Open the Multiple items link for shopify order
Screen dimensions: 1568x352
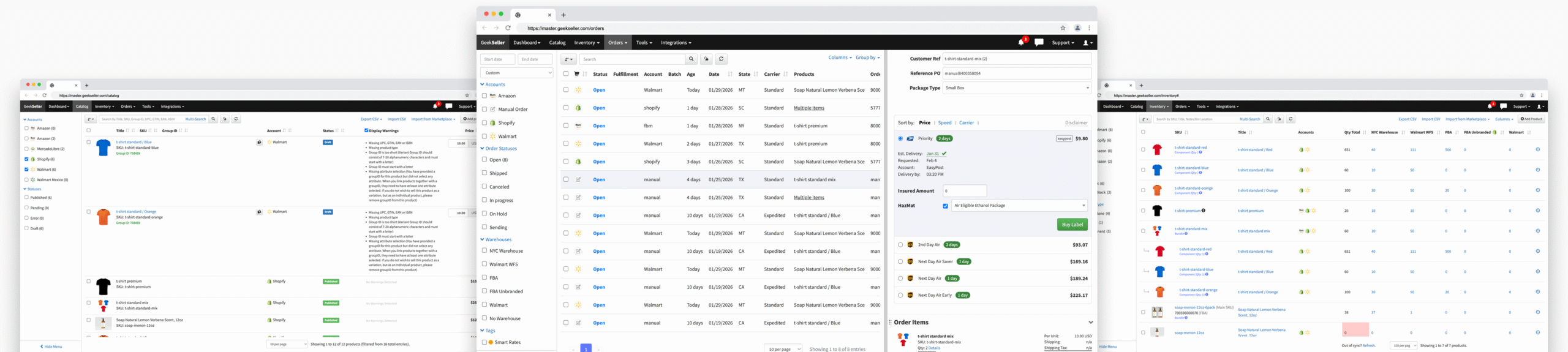coord(809,108)
